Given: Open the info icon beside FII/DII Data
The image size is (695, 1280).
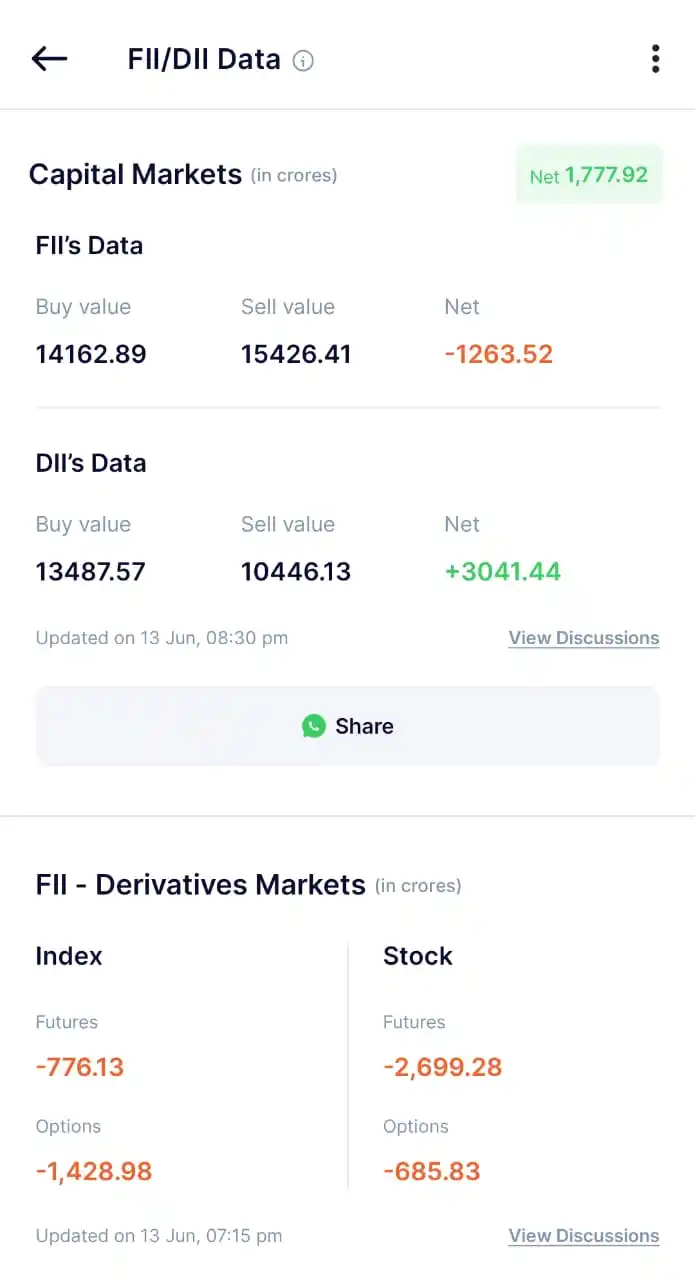Looking at the screenshot, I should [303, 61].
